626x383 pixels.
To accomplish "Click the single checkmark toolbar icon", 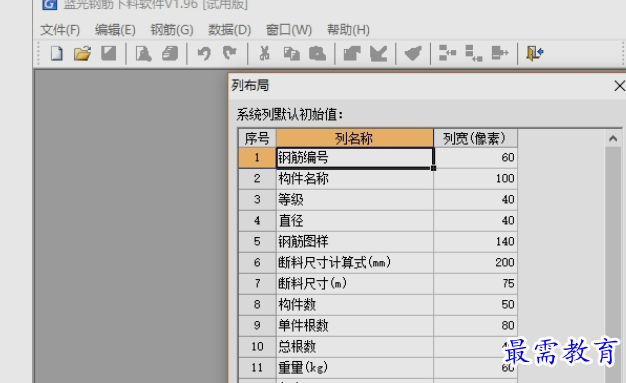I will (413, 53).
